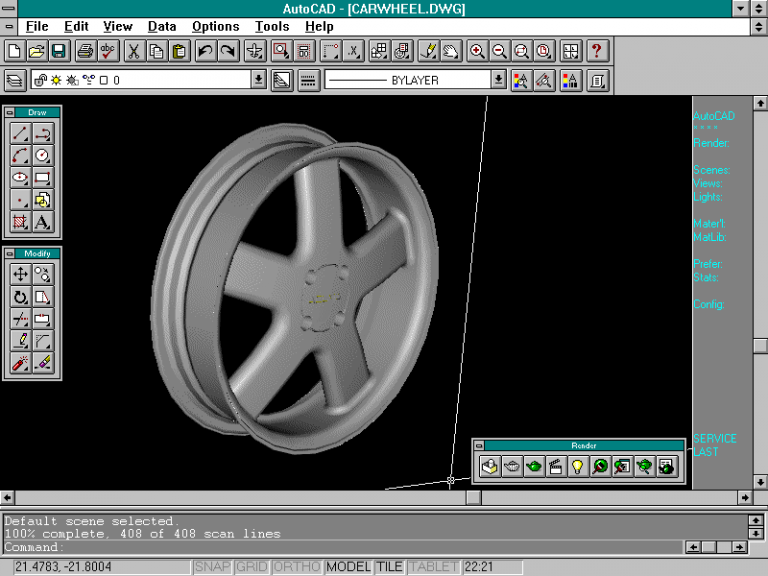The height and width of the screenshot is (576, 768).
Task: Click the Zoom In magnifier icon
Action: tap(477, 51)
